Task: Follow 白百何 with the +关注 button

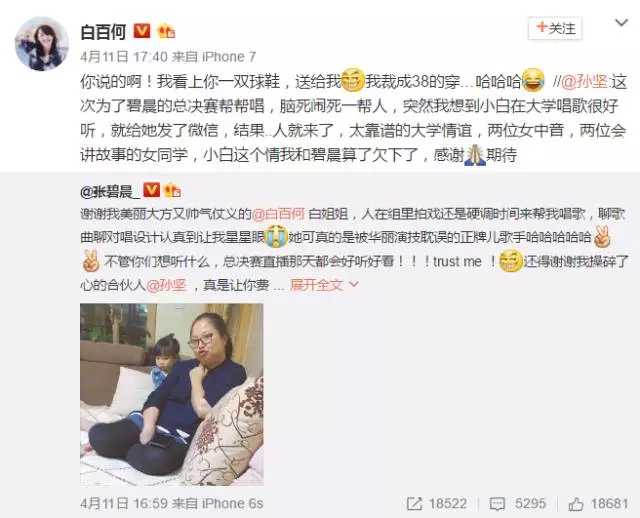Action: coord(555,29)
